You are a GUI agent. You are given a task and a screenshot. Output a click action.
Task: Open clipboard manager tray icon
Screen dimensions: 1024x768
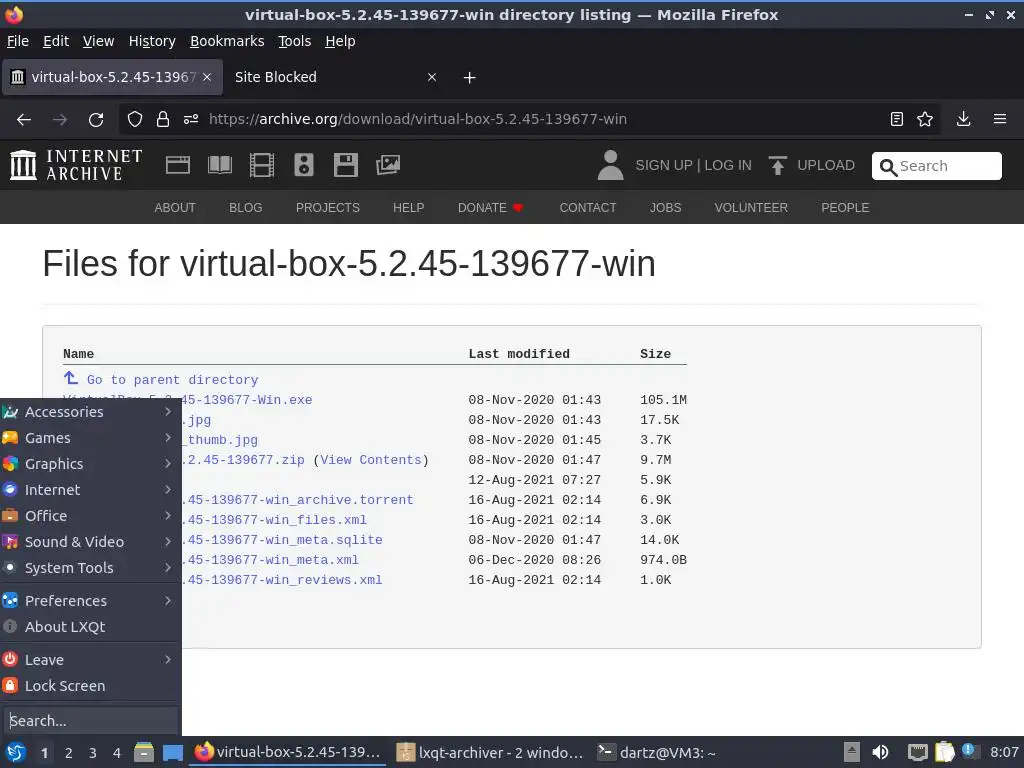pyautogui.click(x=944, y=752)
